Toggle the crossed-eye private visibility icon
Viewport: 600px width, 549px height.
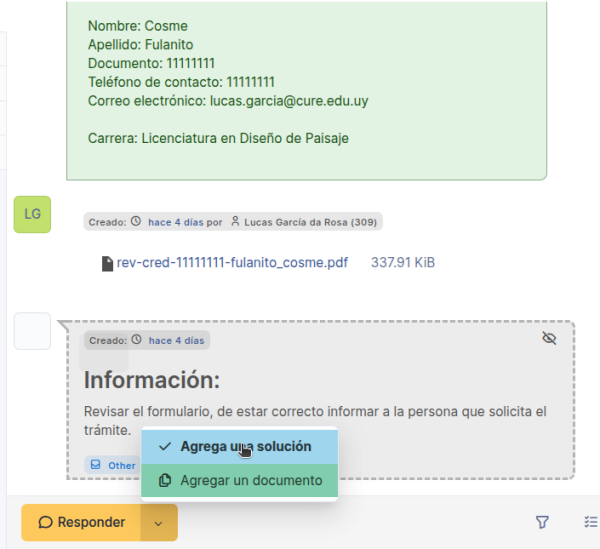pos(549,338)
